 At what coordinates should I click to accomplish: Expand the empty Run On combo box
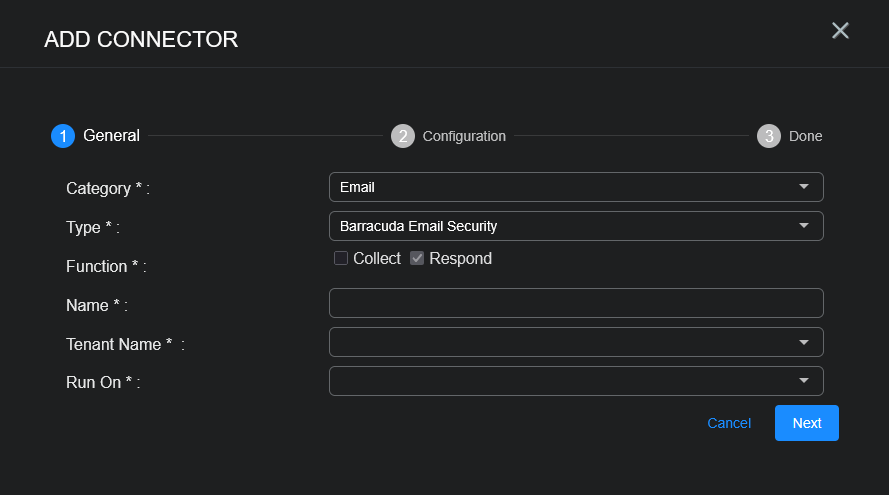pyautogui.click(x=560, y=381)
